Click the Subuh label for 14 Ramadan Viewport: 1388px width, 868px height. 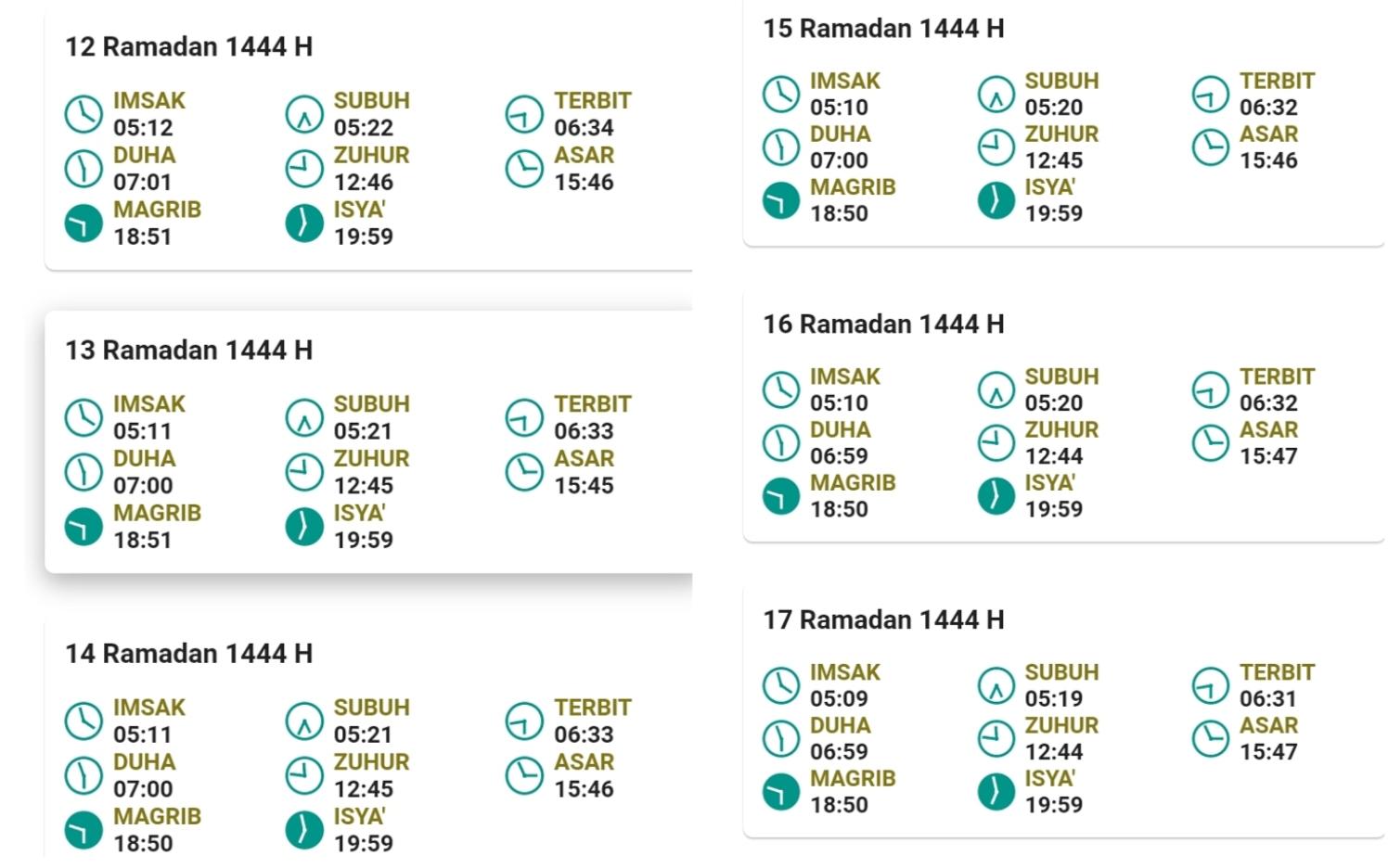(x=372, y=708)
